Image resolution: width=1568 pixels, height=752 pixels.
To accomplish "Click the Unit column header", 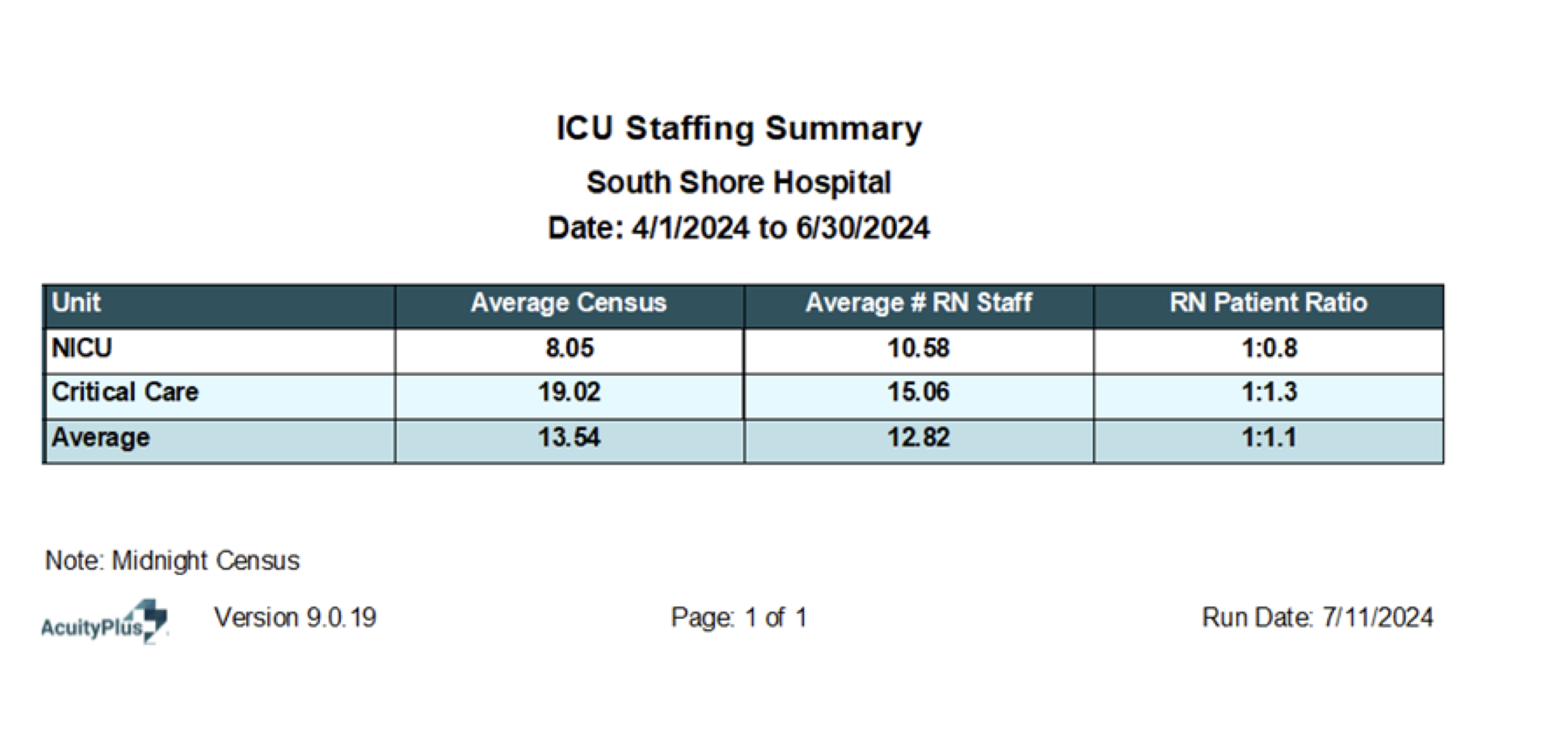I will pyautogui.click(x=76, y=302).
